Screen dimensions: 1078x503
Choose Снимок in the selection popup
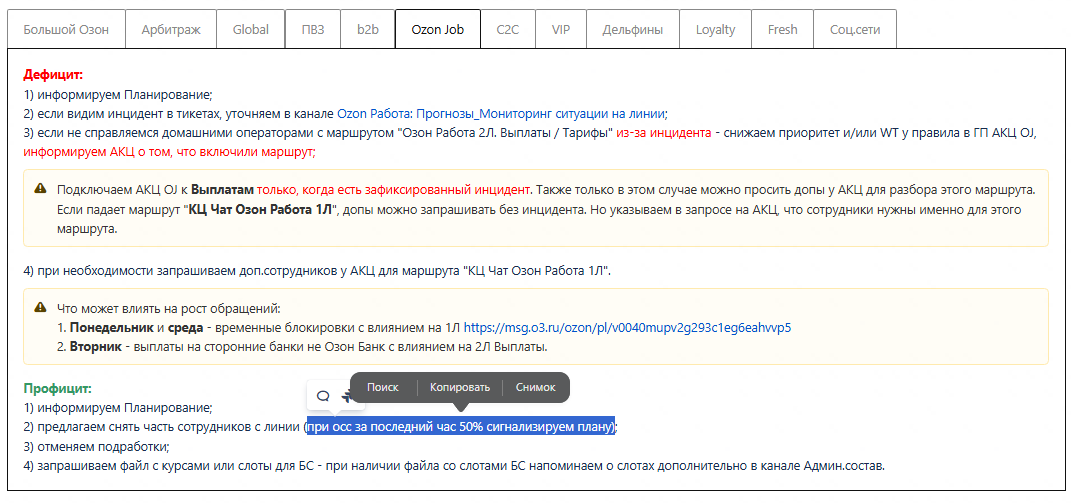point(535,388)
